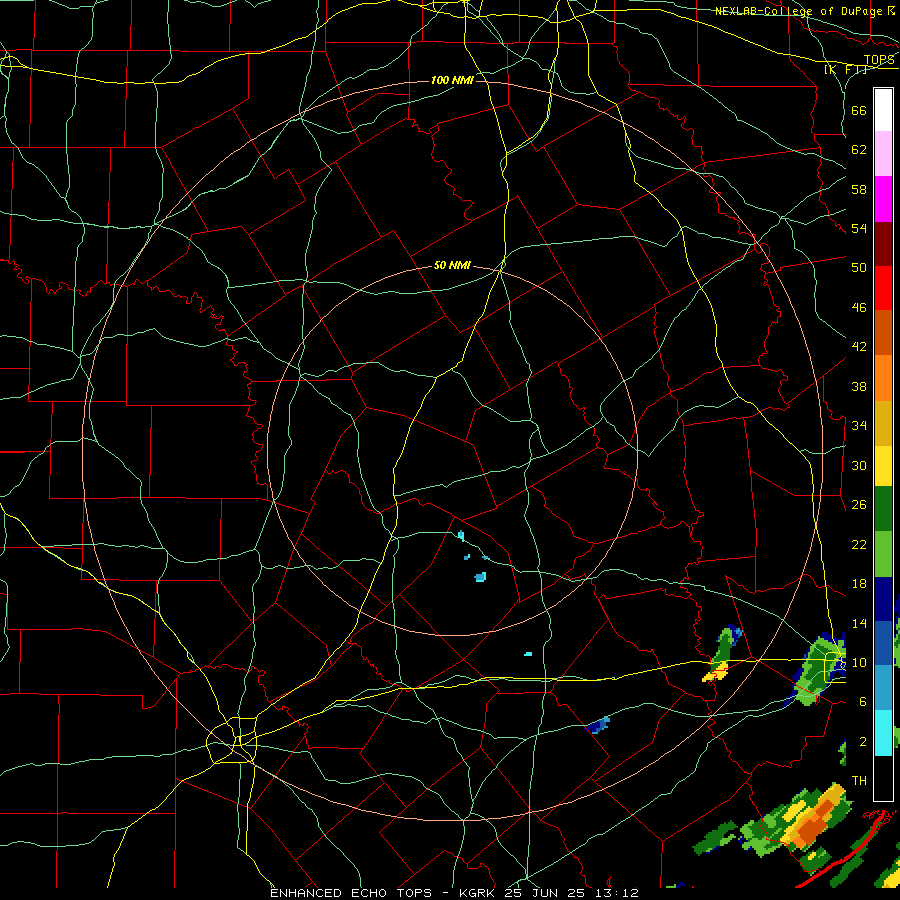The image size is (900, 900).
Task: Click the navy 14-18 kft legend swatch
Action: pyautogui.click(x=883, y=599)
